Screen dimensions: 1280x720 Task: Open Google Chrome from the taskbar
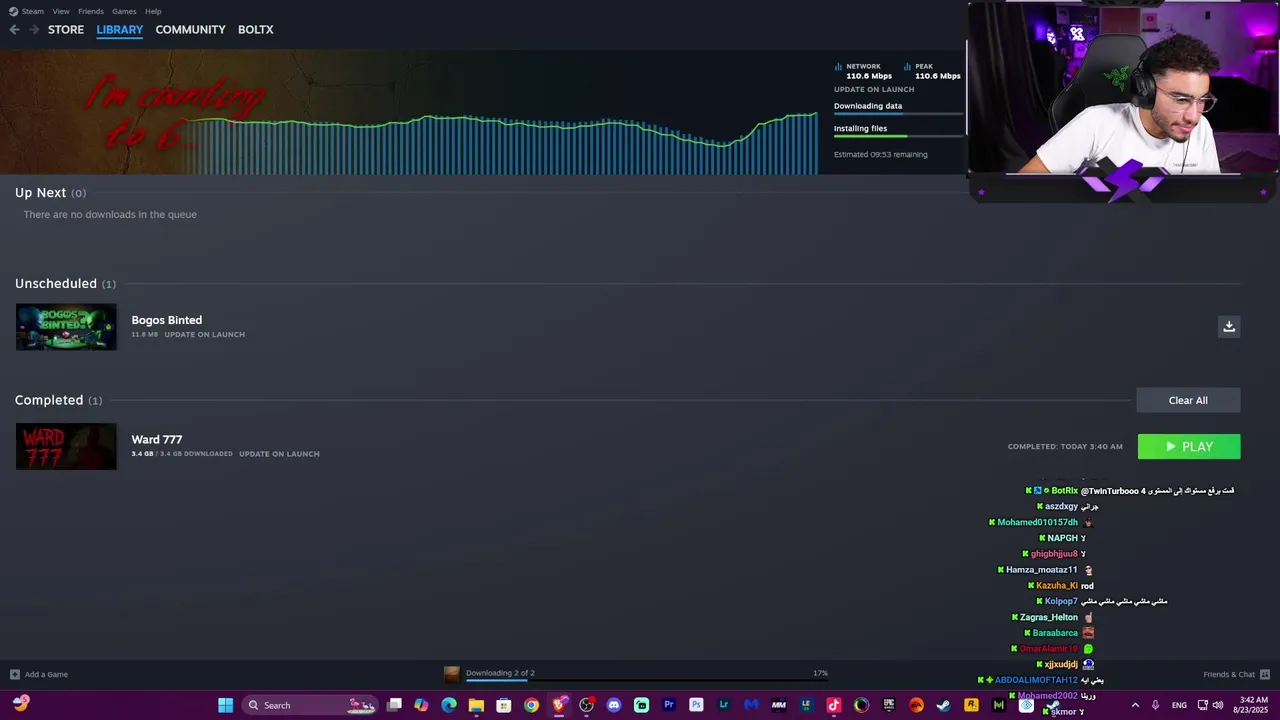click(x=531, y=705)
